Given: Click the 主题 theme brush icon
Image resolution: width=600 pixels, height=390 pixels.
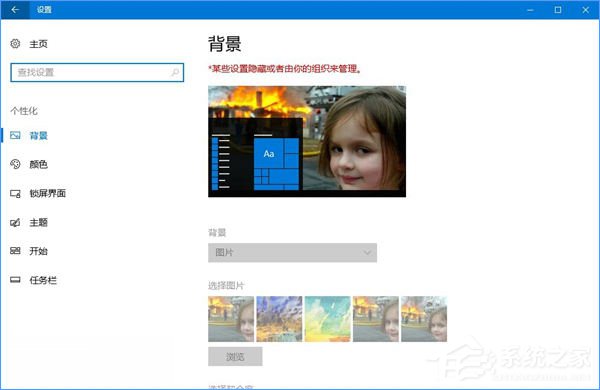Looking at the screenshot, I should 15,222.
